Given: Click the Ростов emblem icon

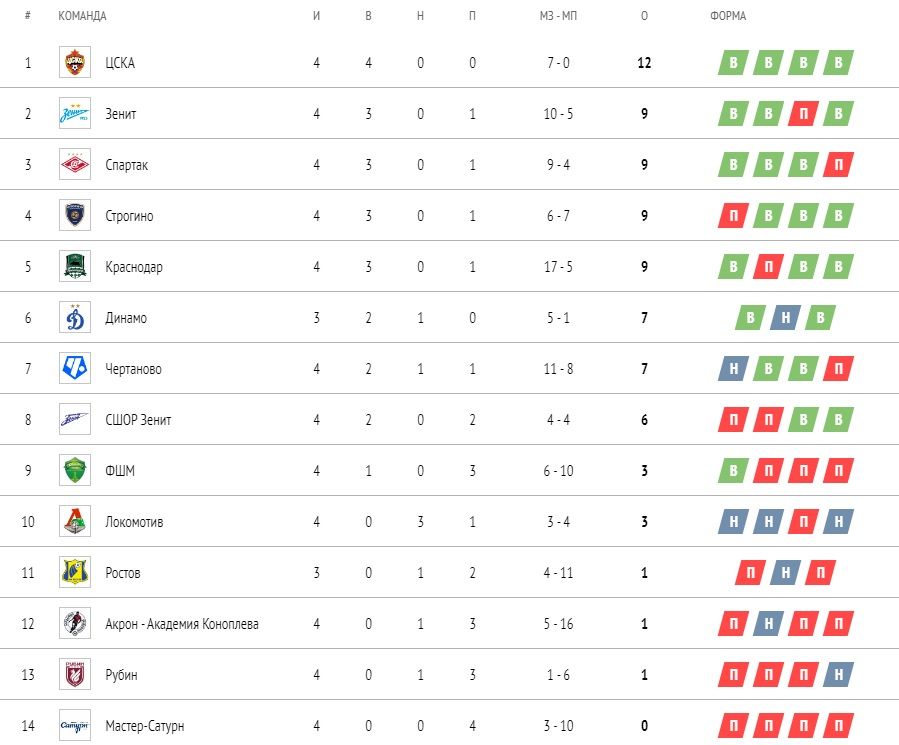Looking at the screenshot, I should [75, 572].
